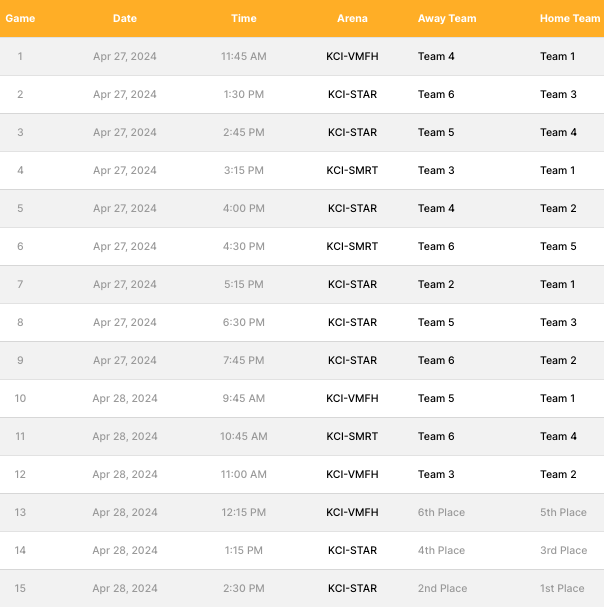Open KCI-VMFH arena link for game 10

point(352,398)
